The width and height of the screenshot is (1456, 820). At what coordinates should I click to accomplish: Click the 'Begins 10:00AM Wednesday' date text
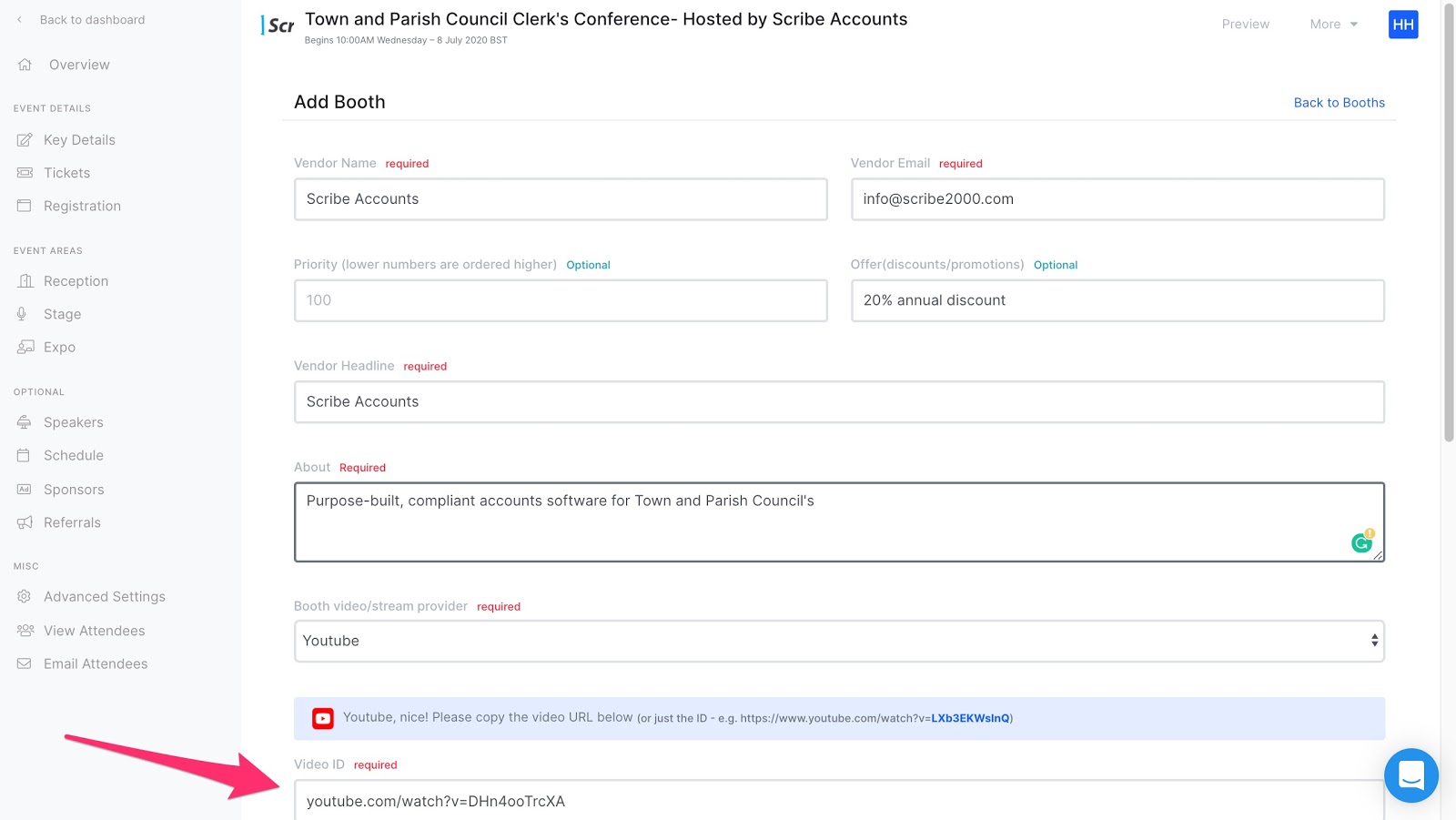coord(406,40)
